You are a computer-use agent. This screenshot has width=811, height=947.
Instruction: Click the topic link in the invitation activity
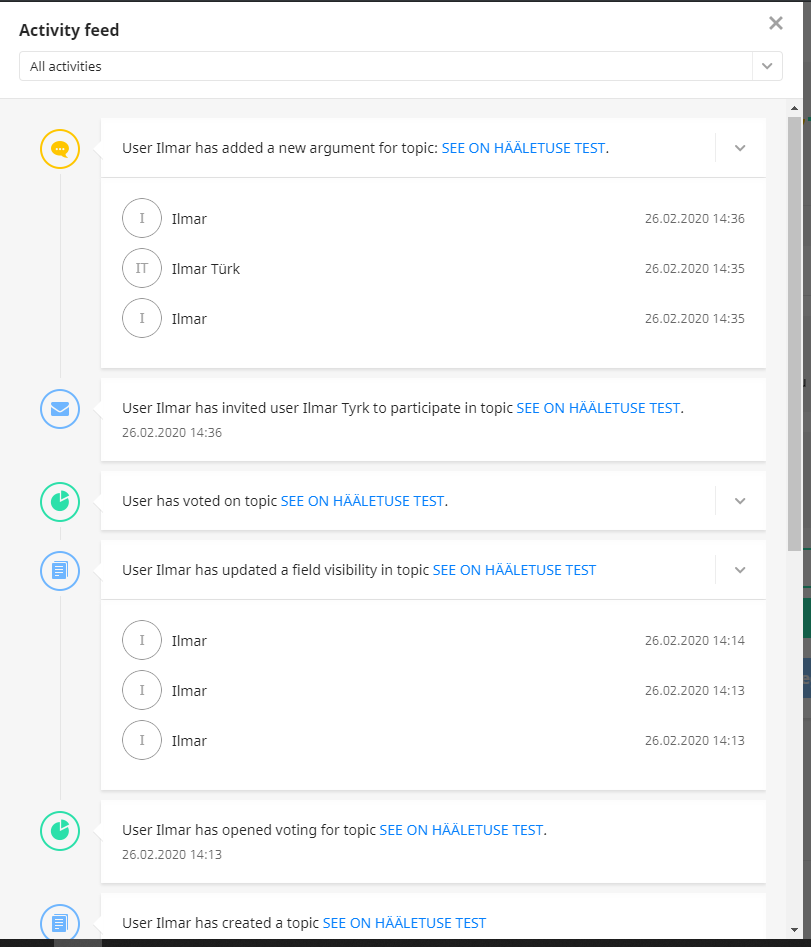[x=598, y=408]
